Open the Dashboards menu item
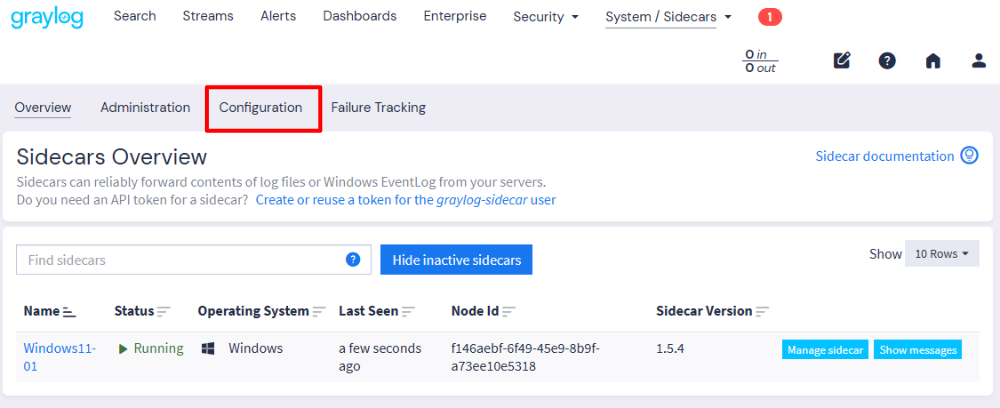1000x408 pixels. [360, 17]
